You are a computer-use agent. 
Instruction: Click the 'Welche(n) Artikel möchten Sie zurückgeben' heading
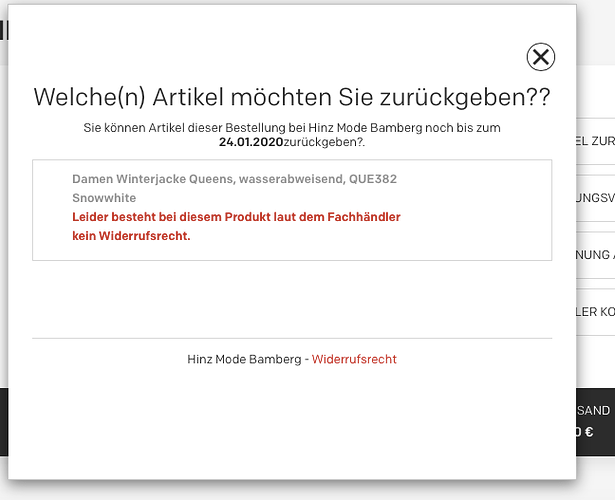click(x=292, y=97)
